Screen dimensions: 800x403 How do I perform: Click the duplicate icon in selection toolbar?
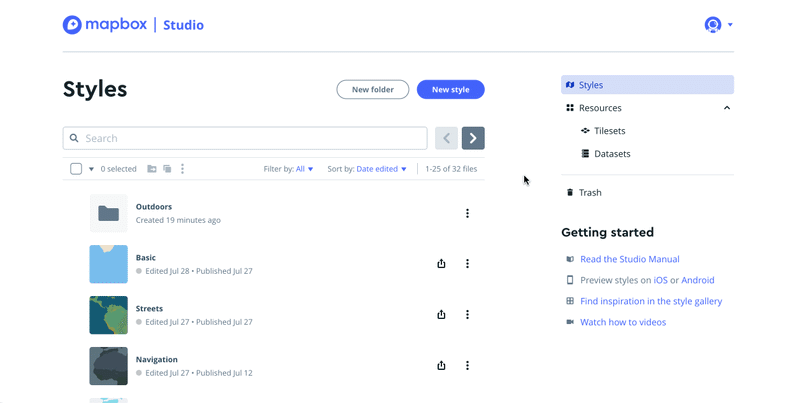click(167, 169)
